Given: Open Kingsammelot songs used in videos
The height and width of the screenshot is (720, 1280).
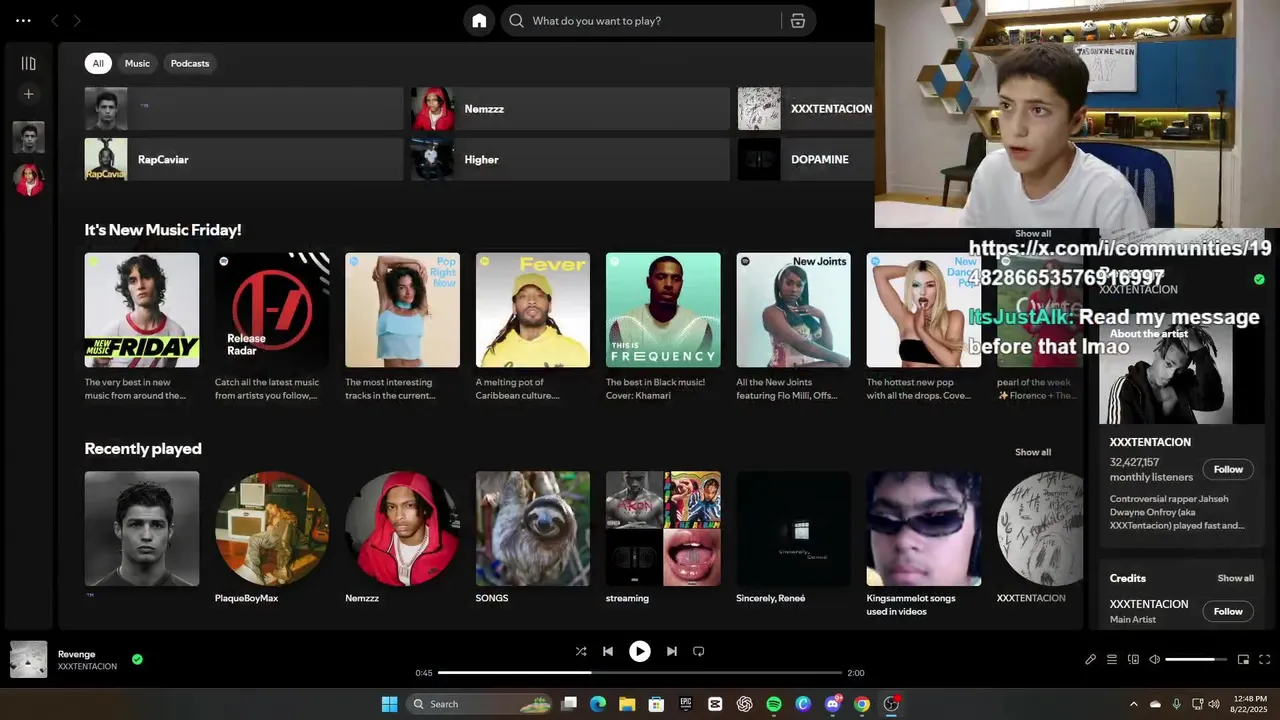Looking at the screenshot, I should click(x=924, y=529).
